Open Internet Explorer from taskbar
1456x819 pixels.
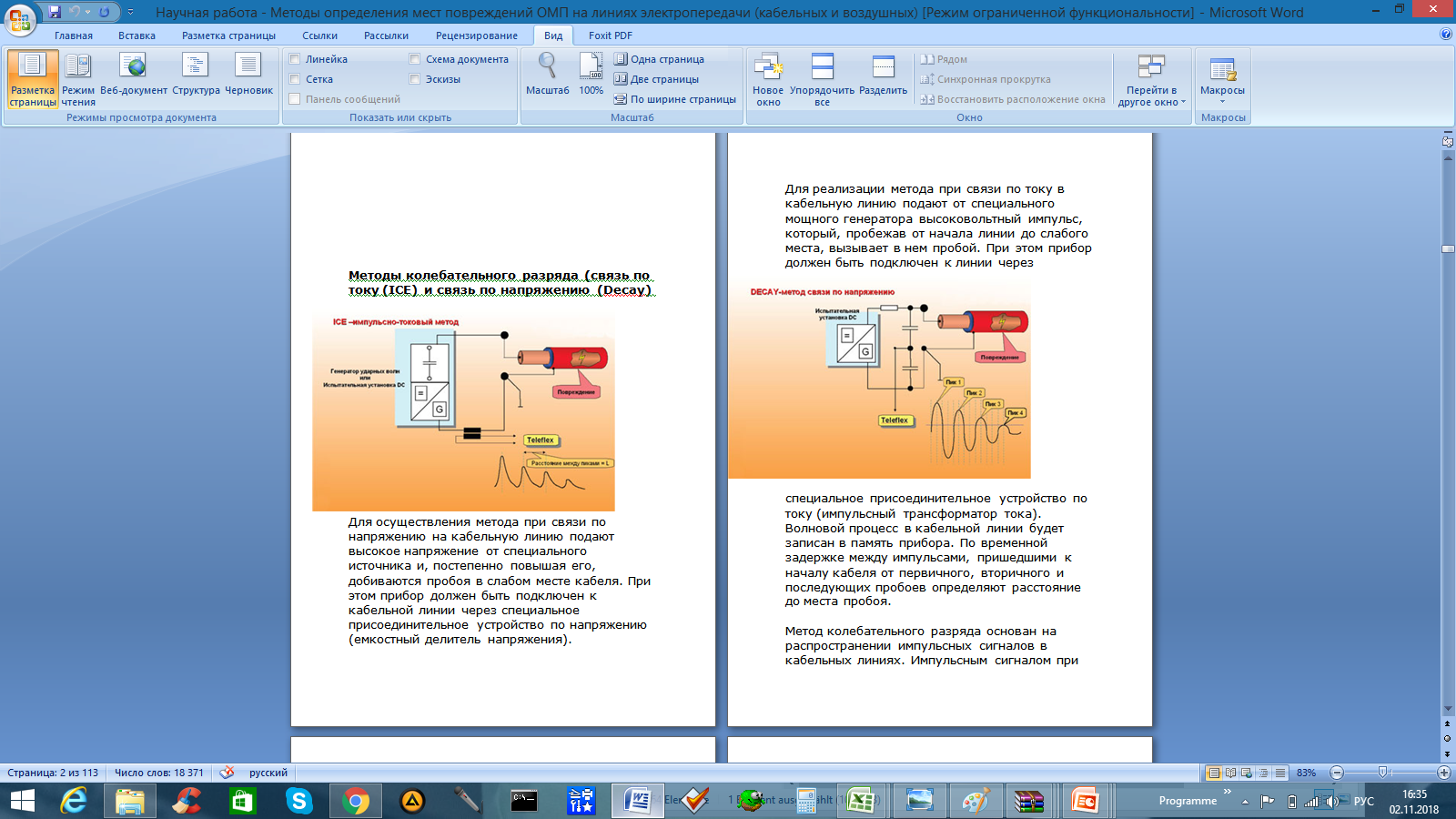(74, 801)
